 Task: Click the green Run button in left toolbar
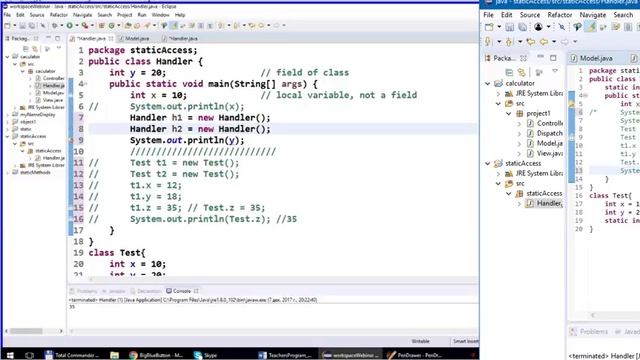tap(70, 25)
